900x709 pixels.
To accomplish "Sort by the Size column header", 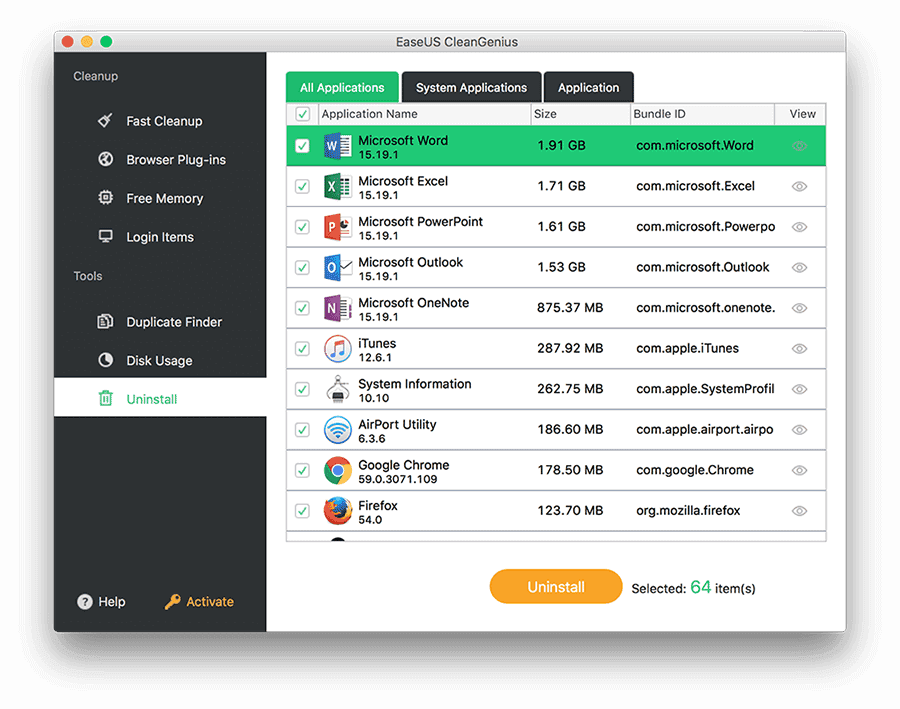I will (x=580, y=114).
